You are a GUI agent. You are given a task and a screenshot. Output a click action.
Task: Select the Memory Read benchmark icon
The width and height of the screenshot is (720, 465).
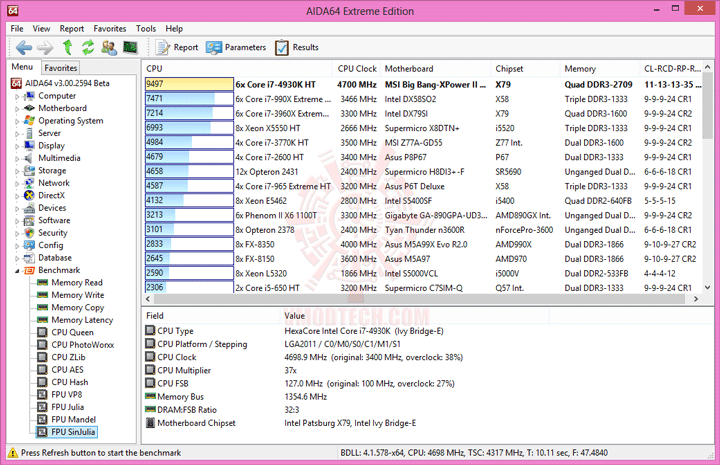point(43,282)
